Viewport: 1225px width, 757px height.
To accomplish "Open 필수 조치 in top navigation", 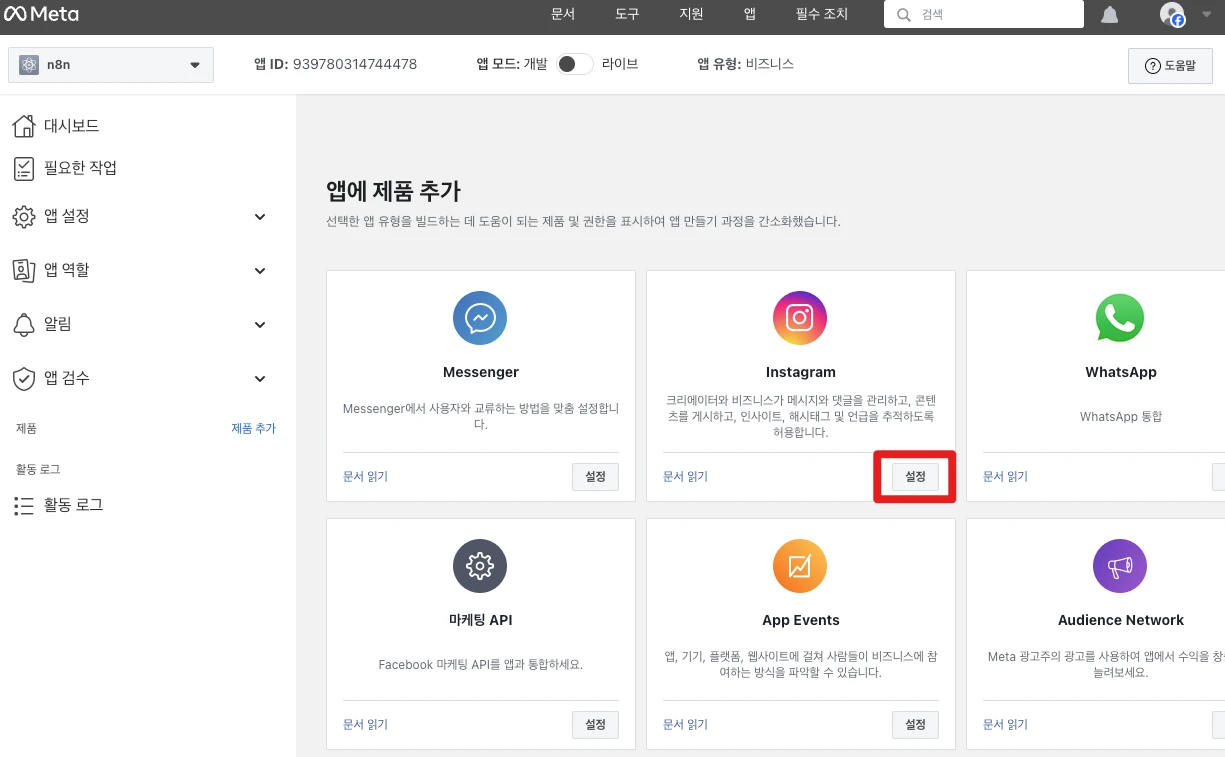I will click(822, 15).
